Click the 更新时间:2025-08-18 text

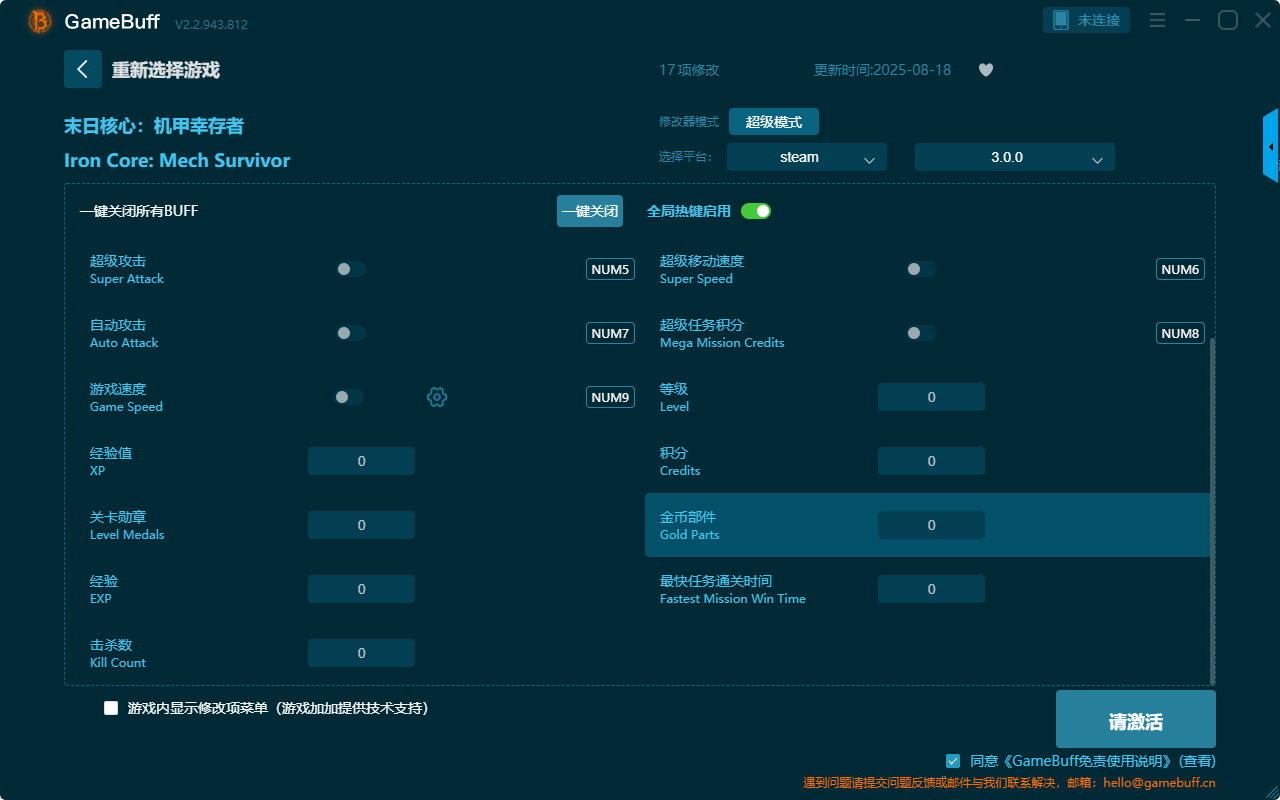click(x=883, y=70)
